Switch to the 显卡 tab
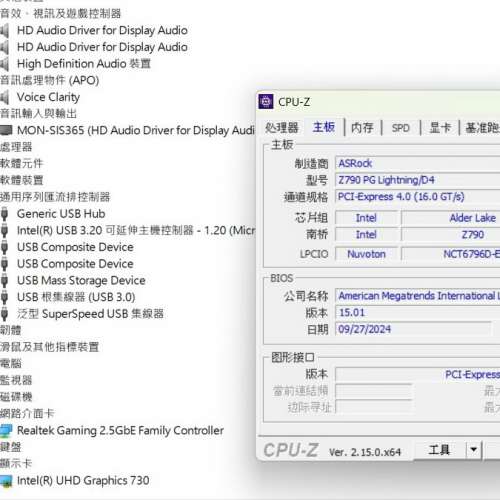 440,128
